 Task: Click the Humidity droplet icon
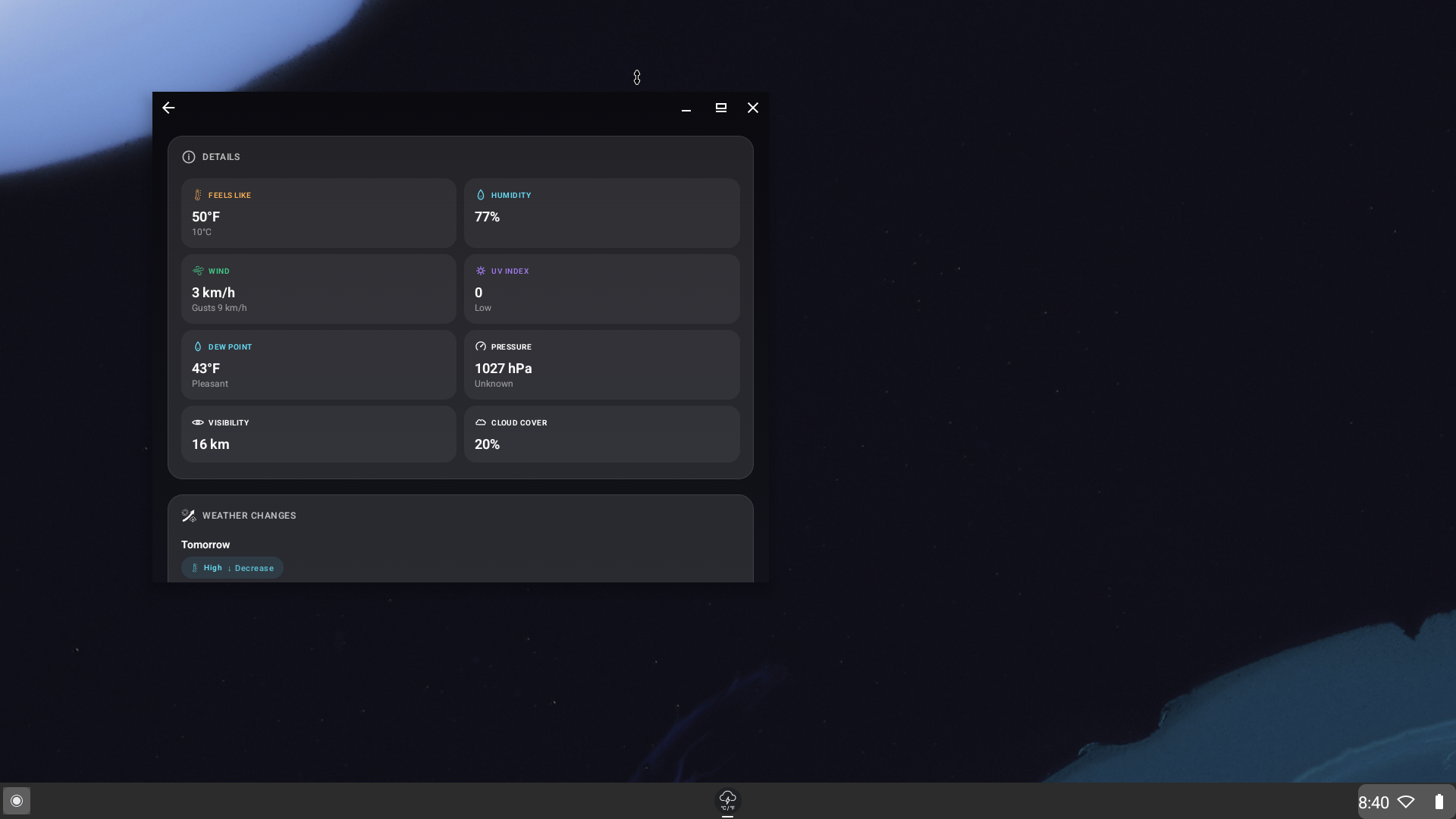pyautogui.click(x=480, y=194)
